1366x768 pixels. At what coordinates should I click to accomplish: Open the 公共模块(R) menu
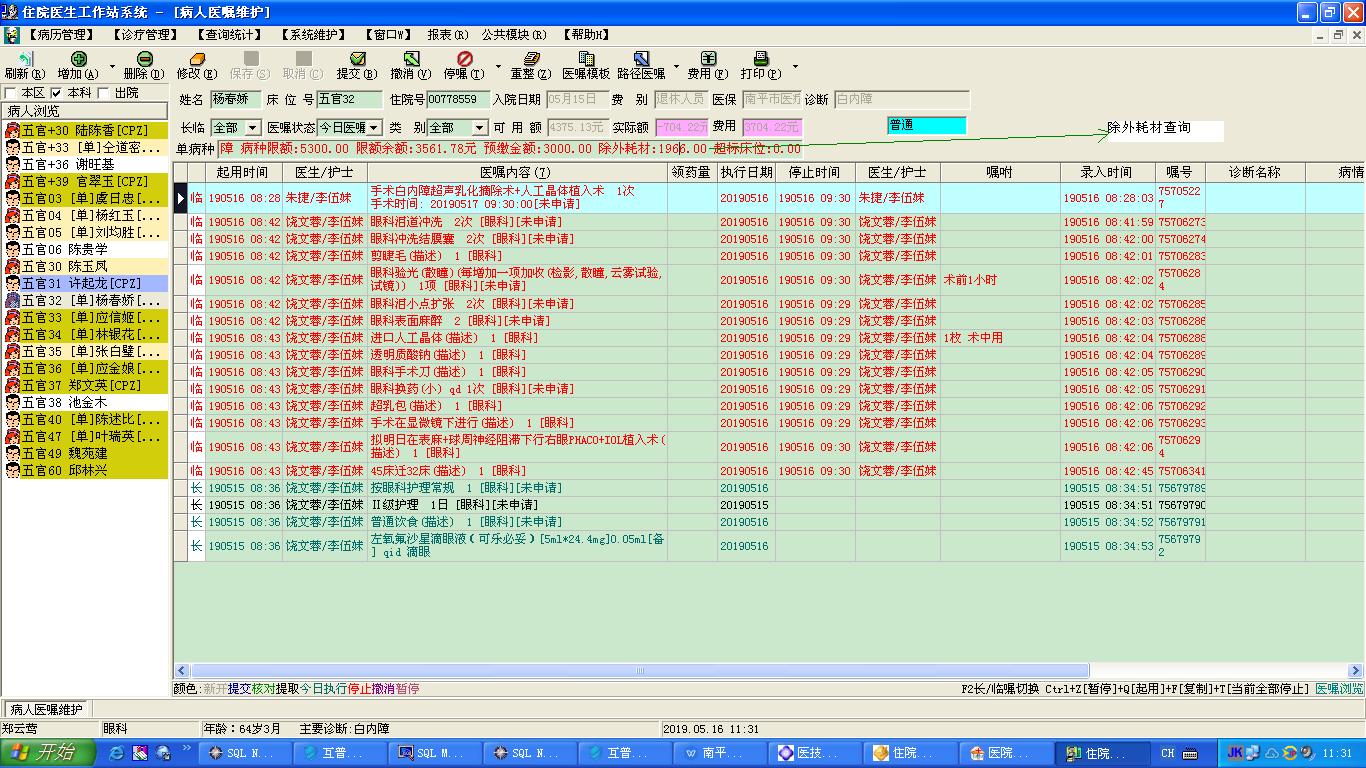[514, 35]
